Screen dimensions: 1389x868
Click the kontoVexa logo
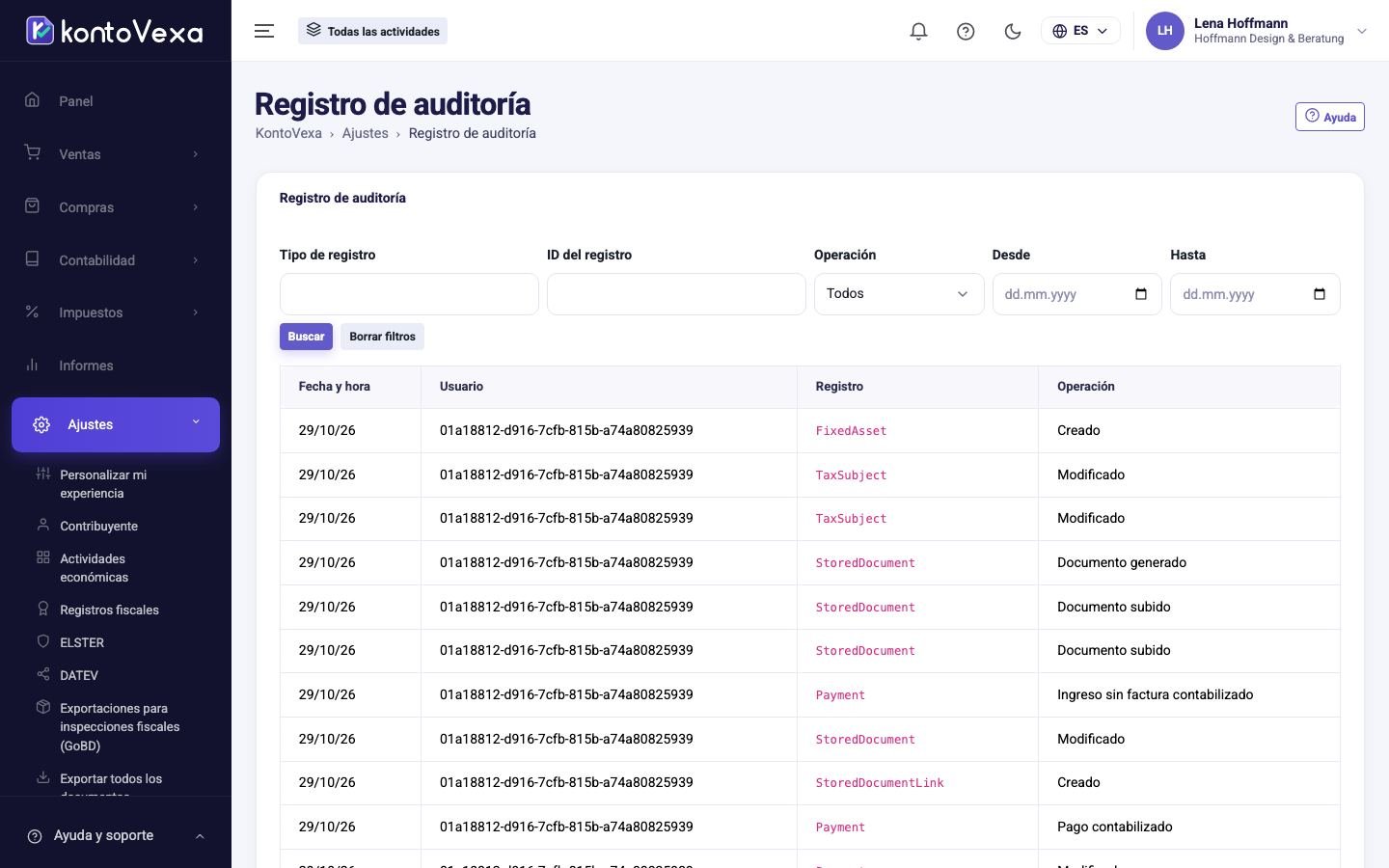click(x=115, y=31)
